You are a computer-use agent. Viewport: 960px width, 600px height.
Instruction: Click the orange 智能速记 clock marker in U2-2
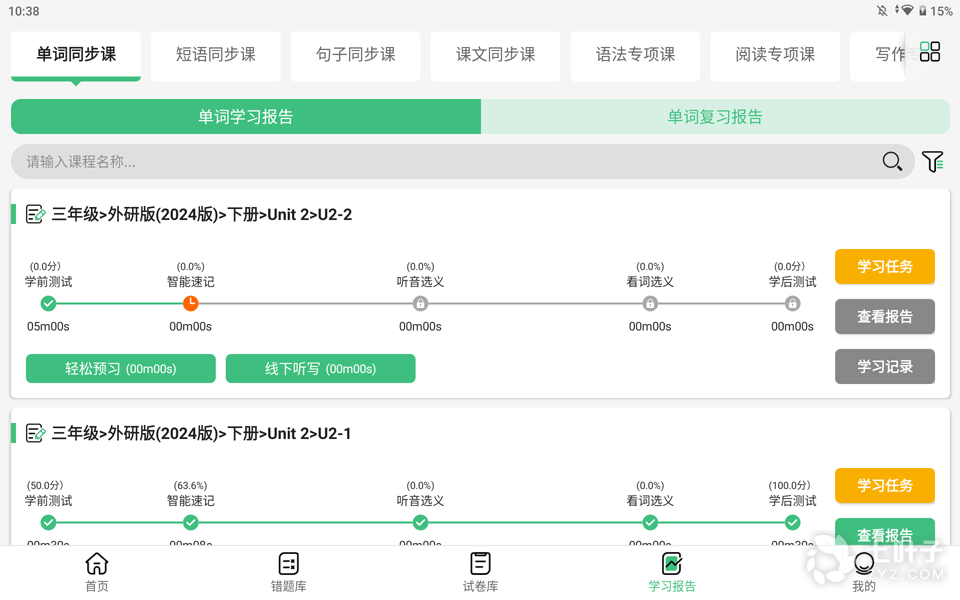(x=190, y=304)
